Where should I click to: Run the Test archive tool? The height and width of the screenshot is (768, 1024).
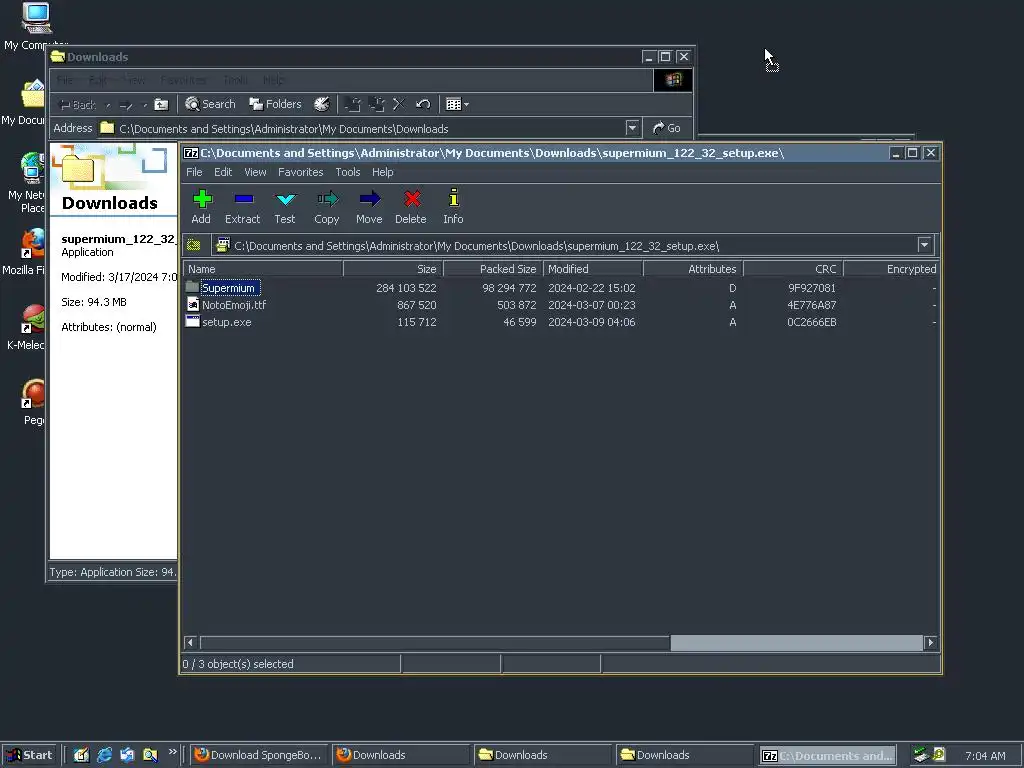285,206
